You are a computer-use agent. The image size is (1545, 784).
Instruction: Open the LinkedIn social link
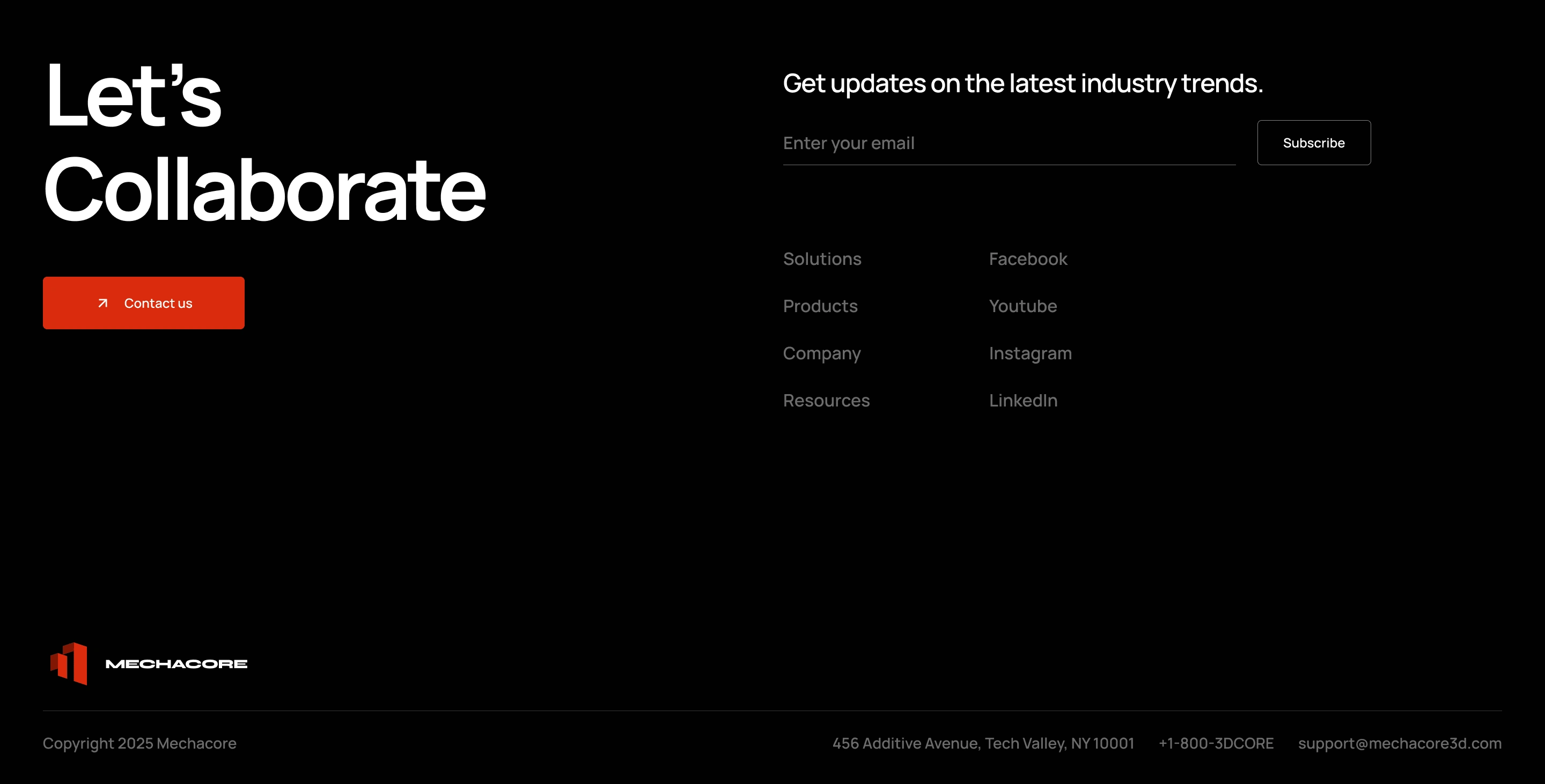[1022, 401]
